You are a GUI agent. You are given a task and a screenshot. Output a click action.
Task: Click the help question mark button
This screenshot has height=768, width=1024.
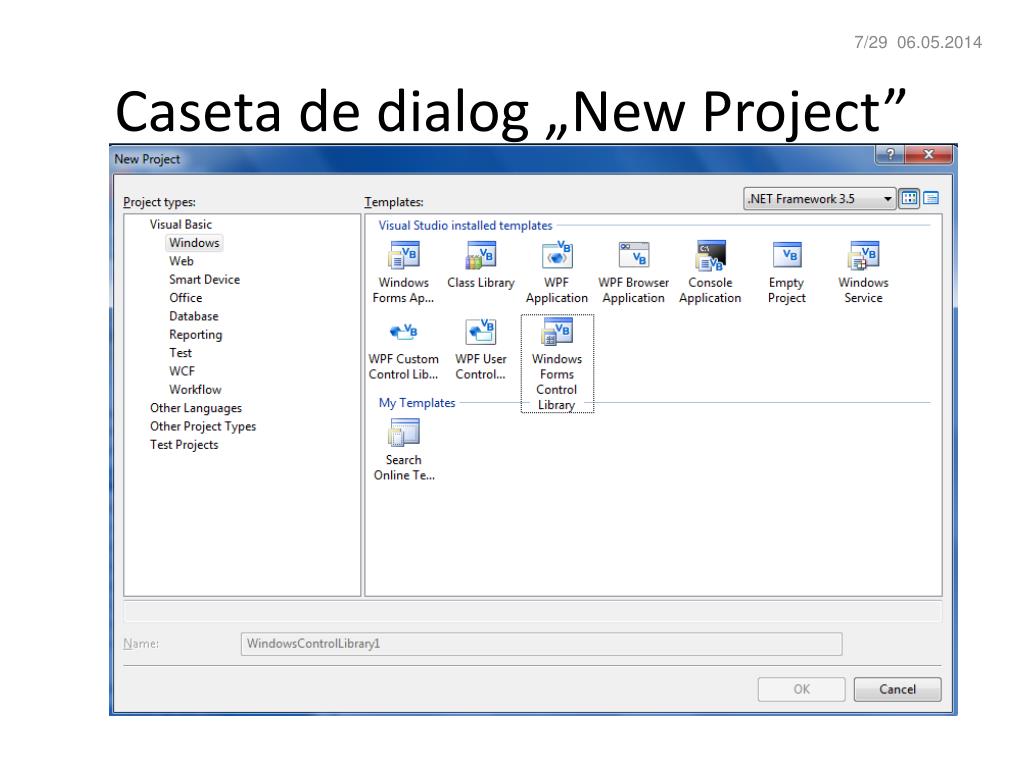[889, 155]
